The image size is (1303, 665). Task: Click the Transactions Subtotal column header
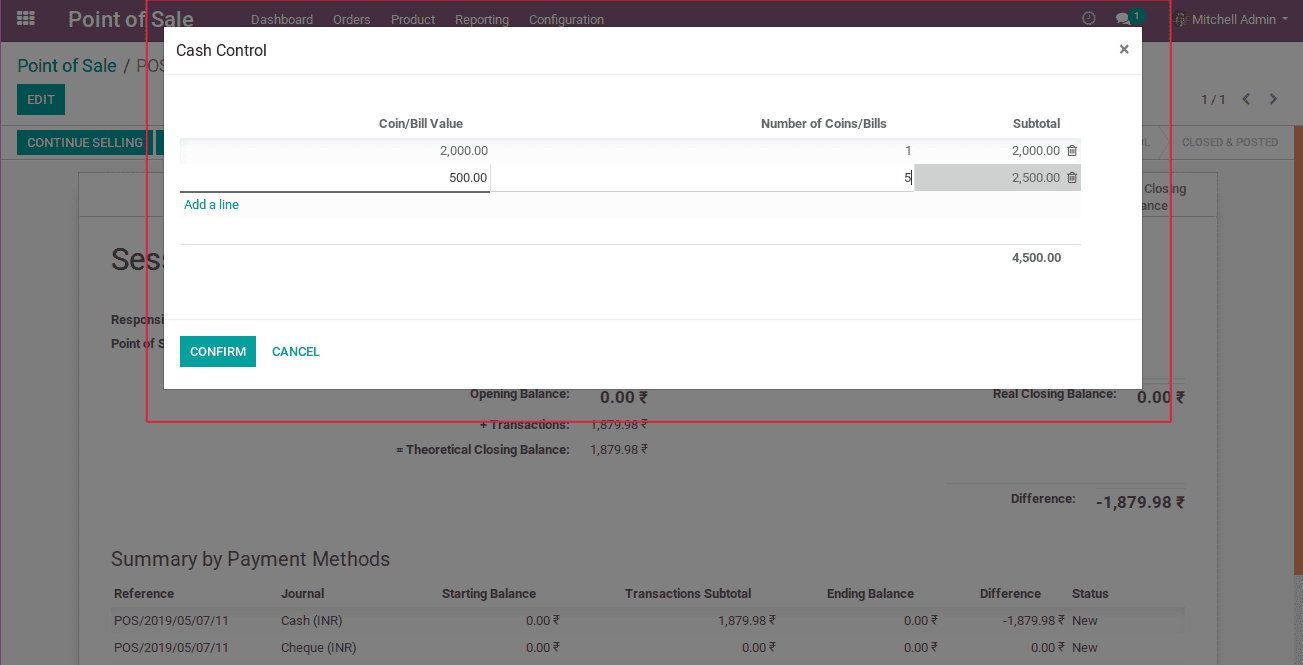point(688,593)
